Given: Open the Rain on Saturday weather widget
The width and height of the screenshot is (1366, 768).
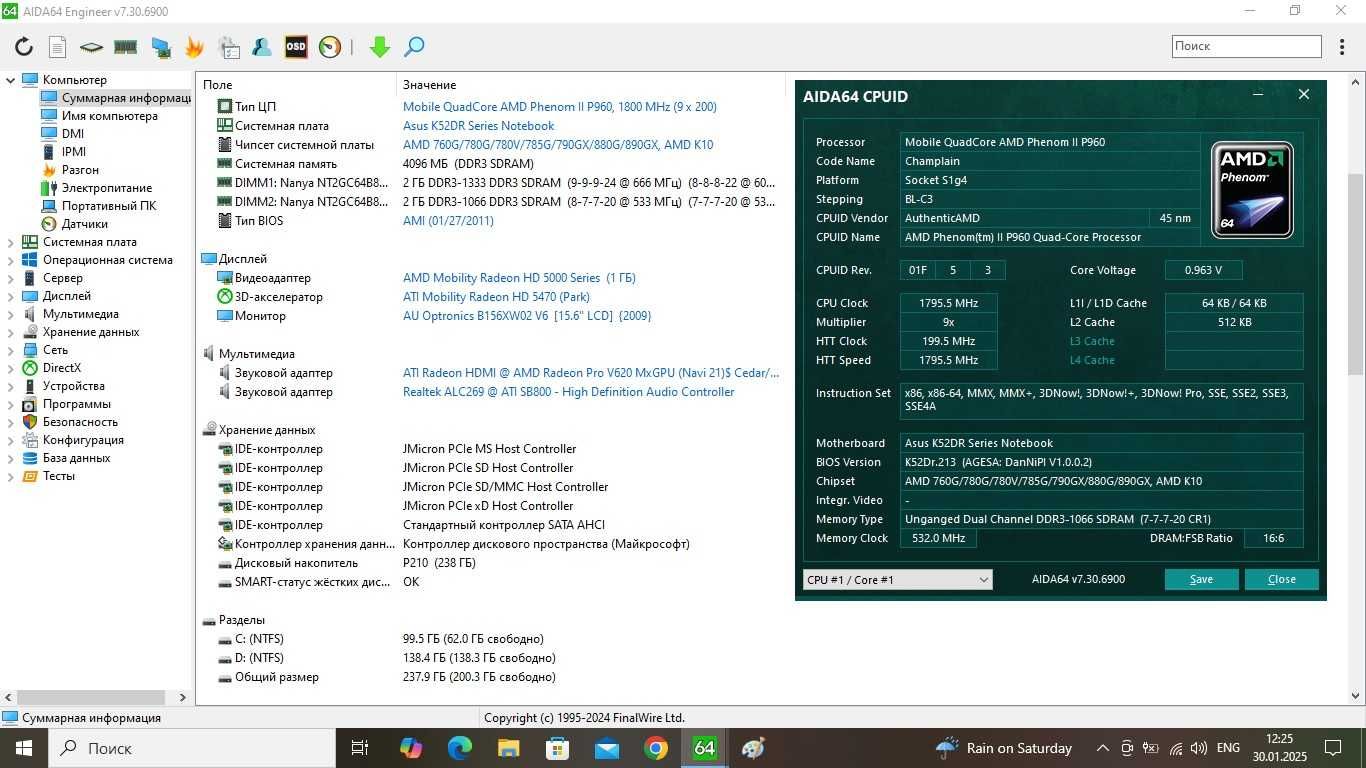Looking at the screenshot, I should point(1003,748).
